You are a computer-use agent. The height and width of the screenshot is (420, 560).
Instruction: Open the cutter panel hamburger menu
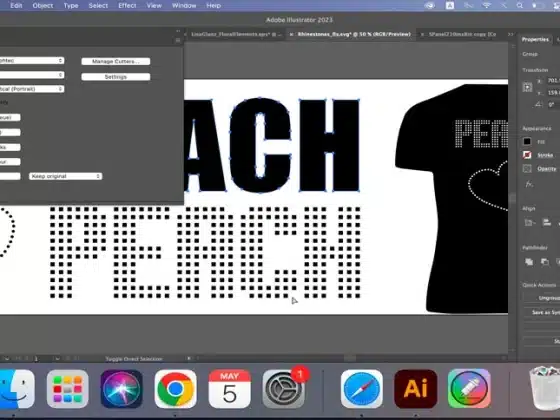(178, 41)
